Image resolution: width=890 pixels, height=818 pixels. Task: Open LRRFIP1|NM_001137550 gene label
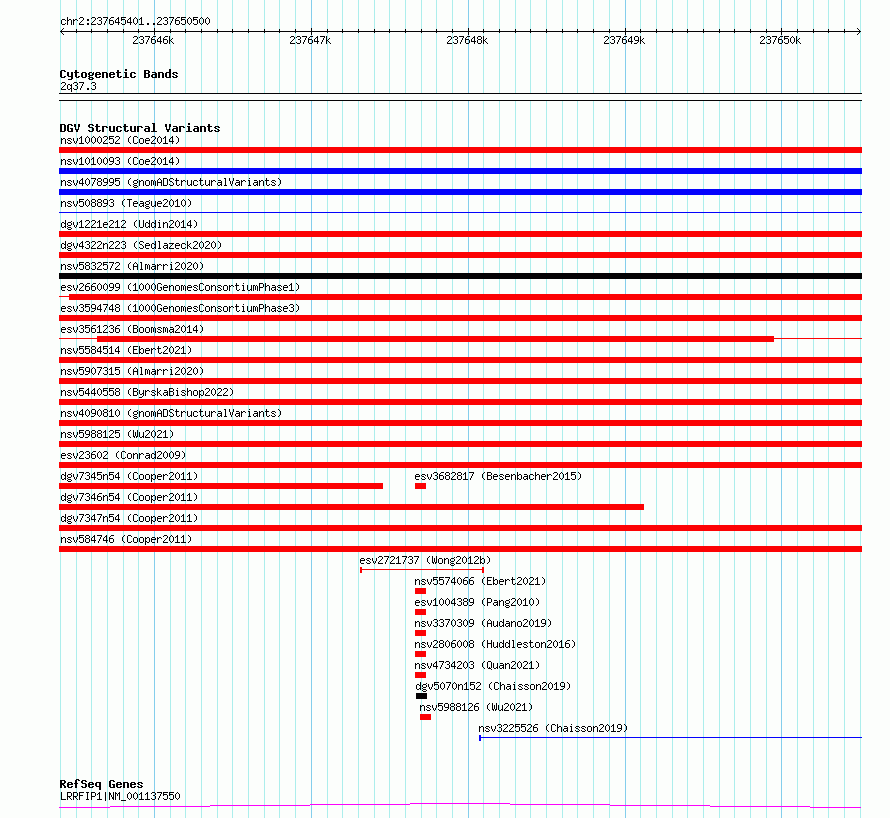[120, 796]
